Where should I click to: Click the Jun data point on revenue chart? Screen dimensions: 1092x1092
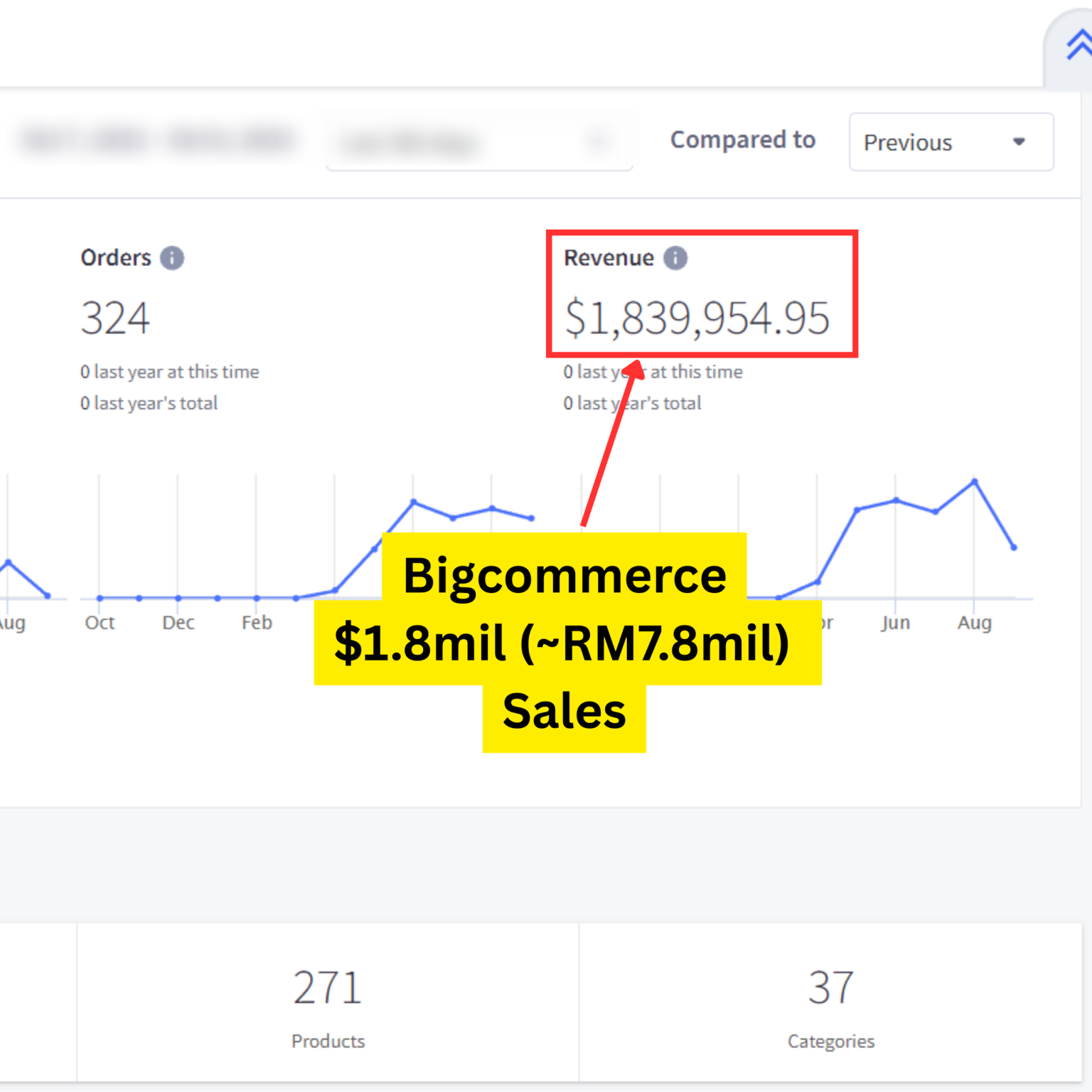click(896, 500)
